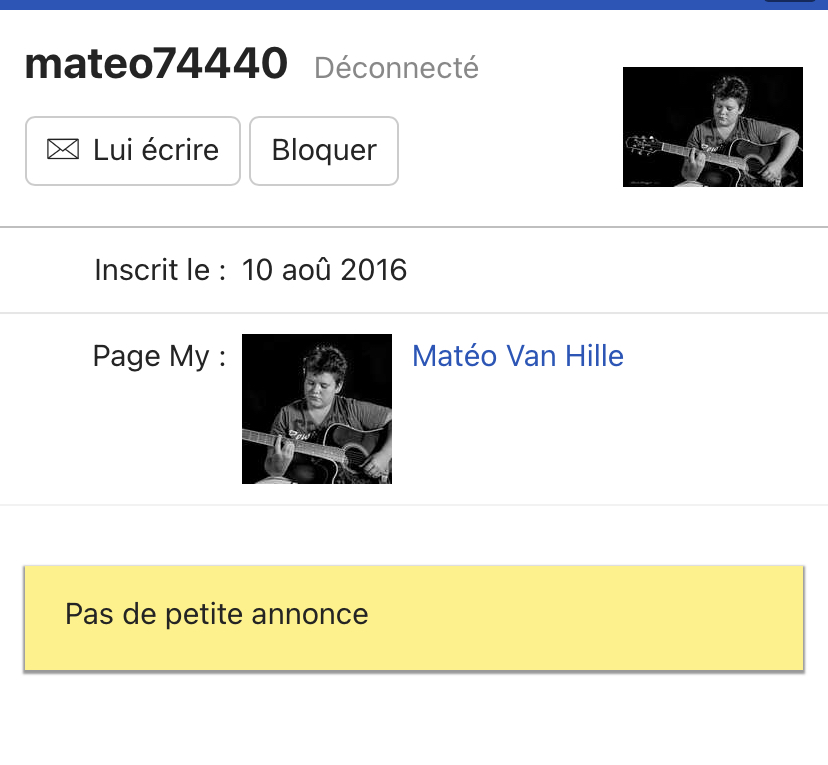Screen dimensions: 828x765
Task: Select the mateo74440 username heading
Action: [x=156, y=63]
